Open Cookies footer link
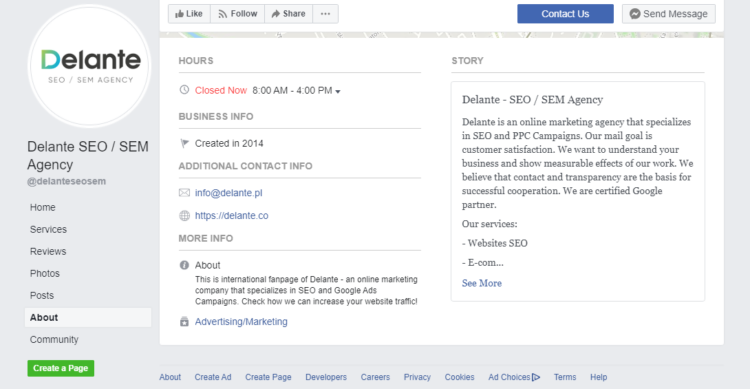The image size is (750, 389). 460,377
